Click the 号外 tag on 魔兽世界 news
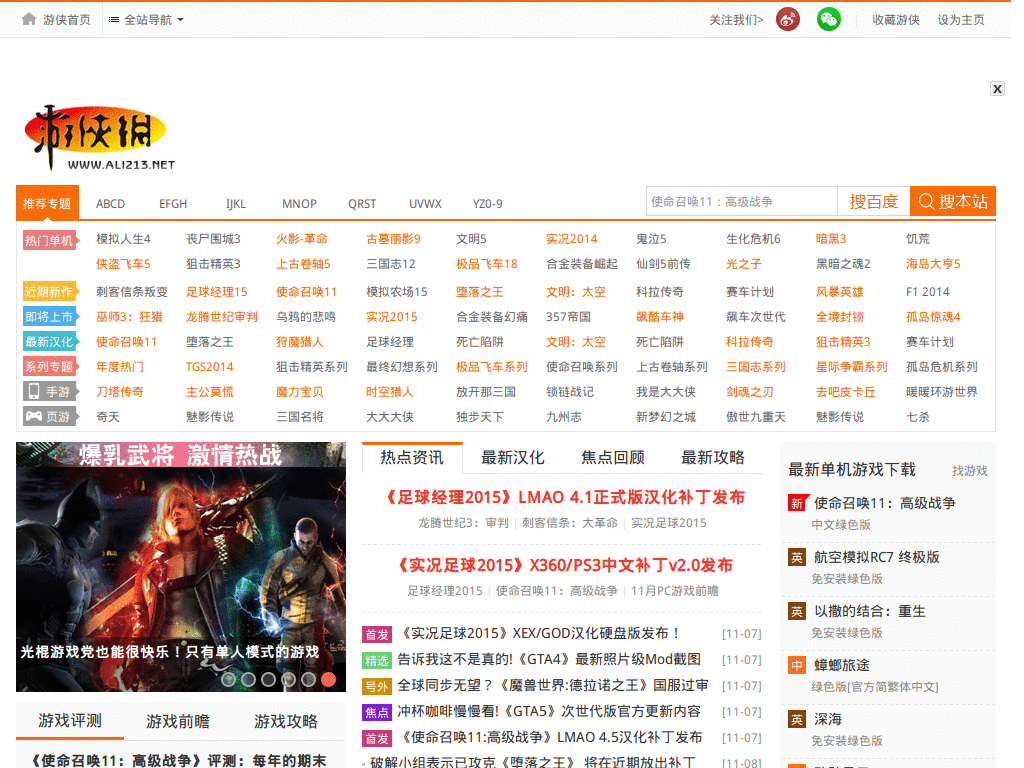 coord(377,686)
